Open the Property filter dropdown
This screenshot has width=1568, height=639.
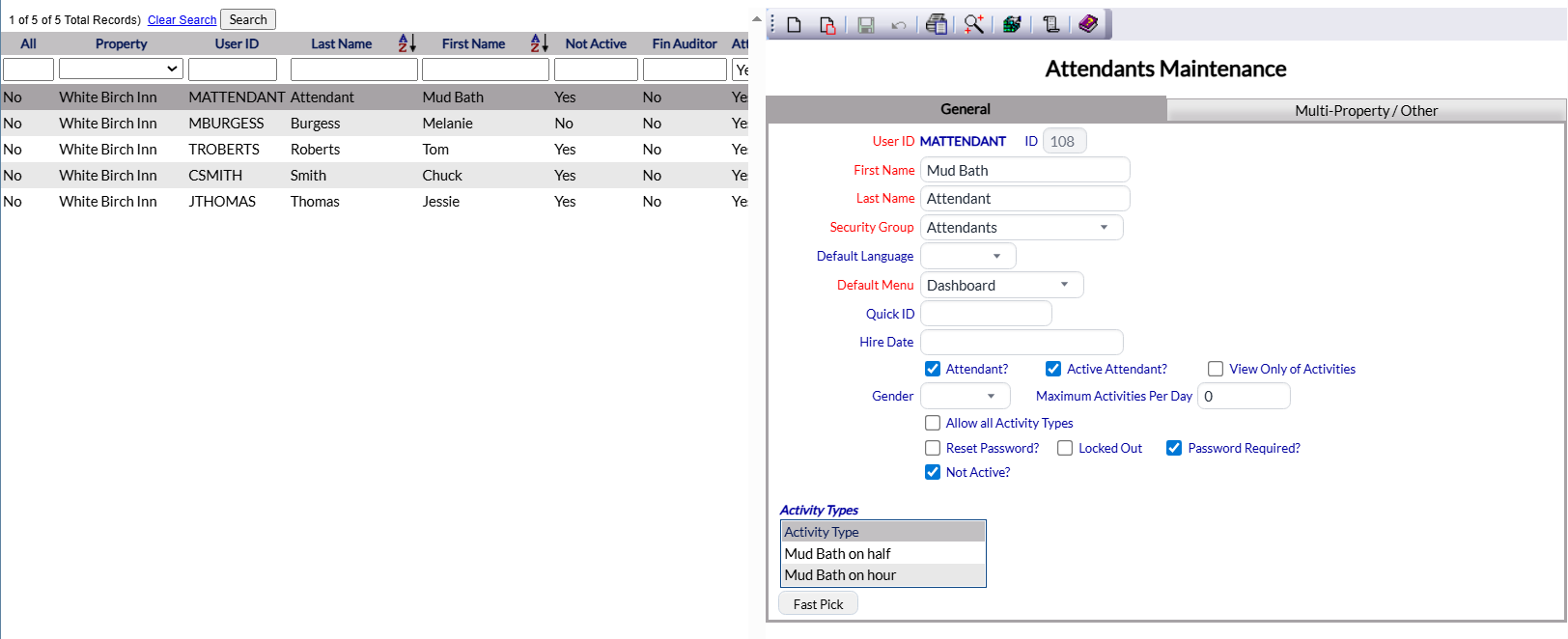[x=121, y=69]
